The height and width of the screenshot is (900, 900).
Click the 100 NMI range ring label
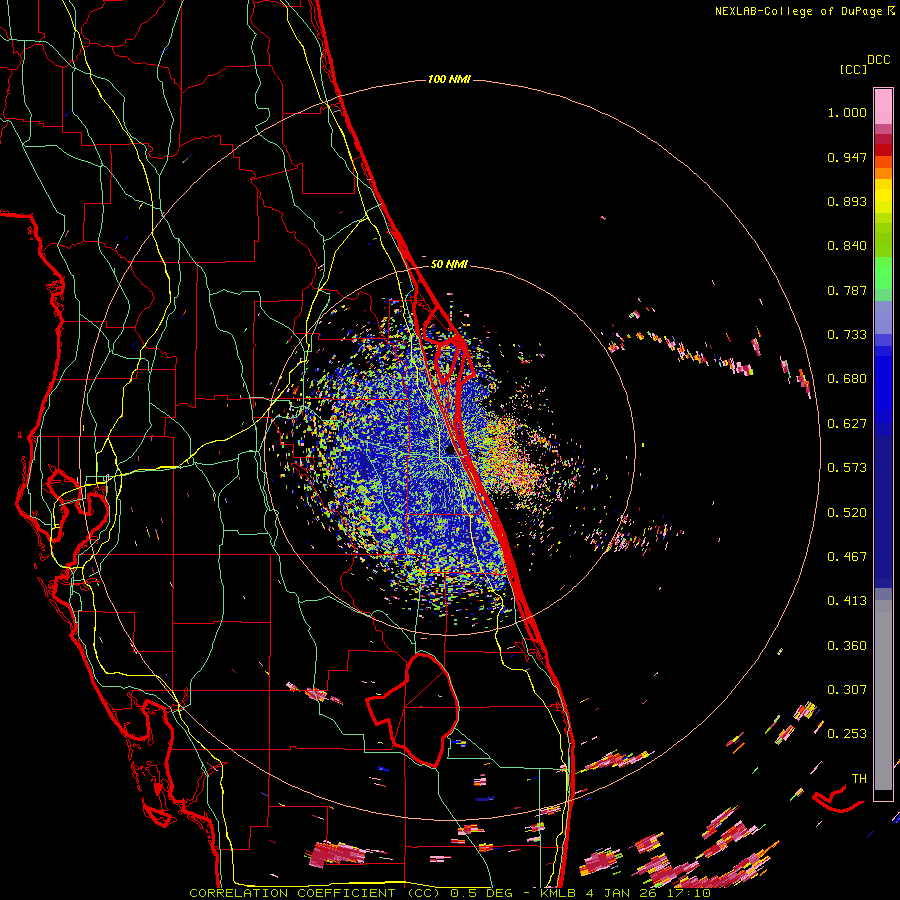[449, 79]
